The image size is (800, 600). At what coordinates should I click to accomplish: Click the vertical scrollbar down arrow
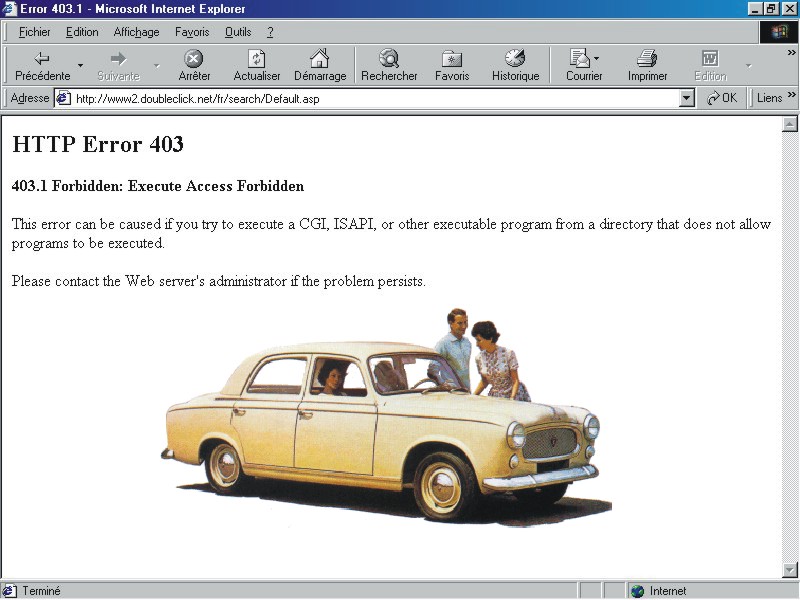(789, 570)
